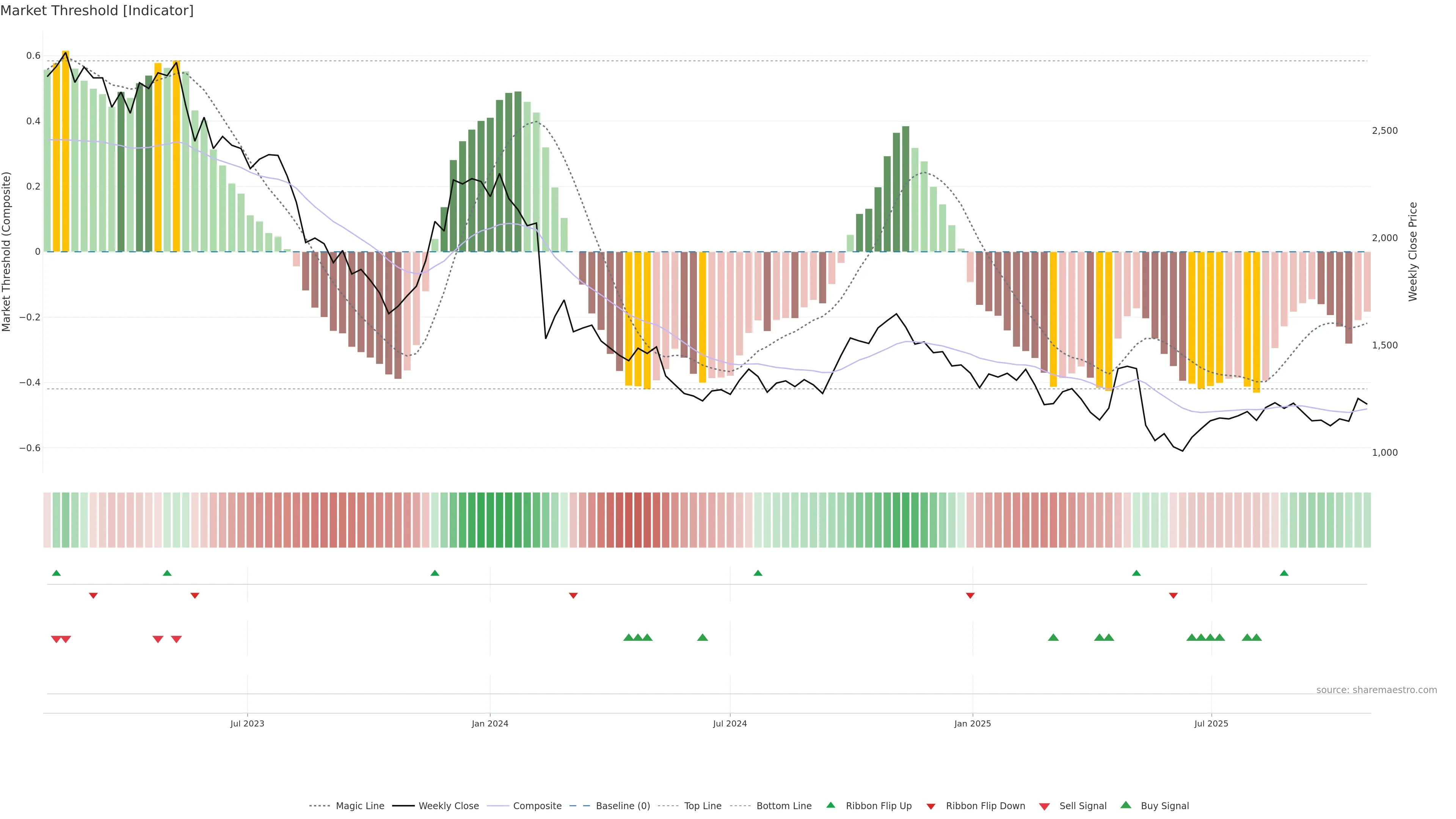Toggle the Baseline (0) legend entry
Image resolution: width=1456 pixels, height=819 pixels.
(622, 805)
